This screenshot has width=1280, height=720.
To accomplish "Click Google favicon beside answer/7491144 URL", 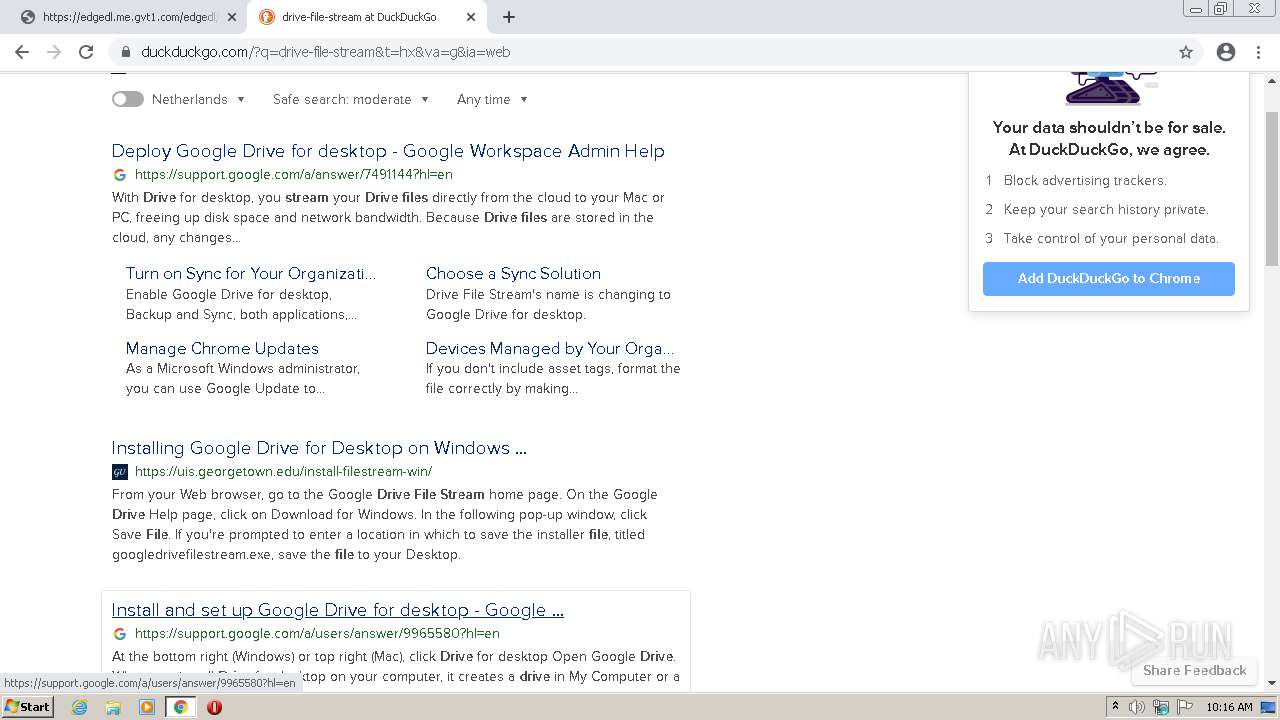I will (120, 174).
